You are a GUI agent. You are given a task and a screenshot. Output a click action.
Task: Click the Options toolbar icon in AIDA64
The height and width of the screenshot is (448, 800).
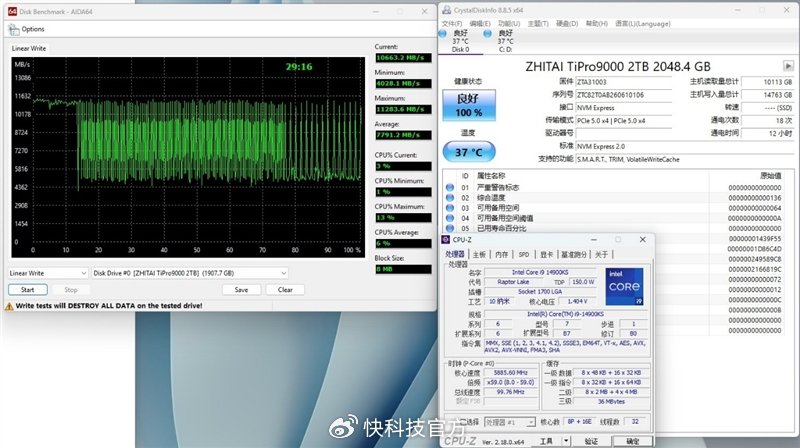(14, 30)
